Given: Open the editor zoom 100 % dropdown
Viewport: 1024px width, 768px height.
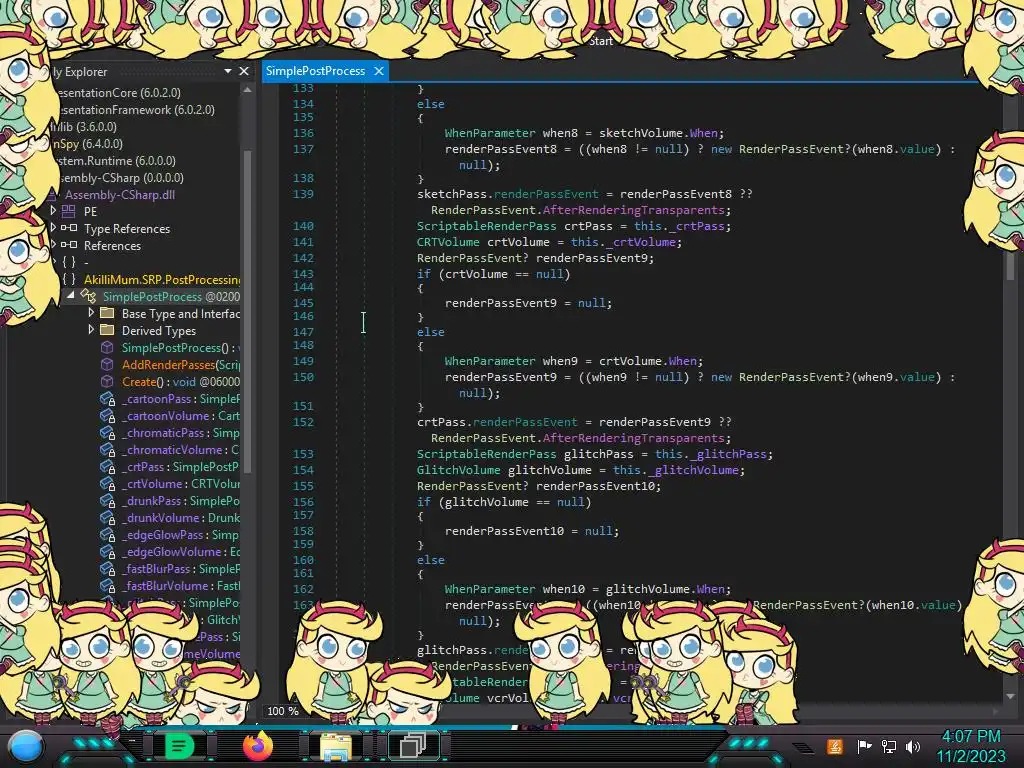Looking at the screenshot, I should click(283, 711).
